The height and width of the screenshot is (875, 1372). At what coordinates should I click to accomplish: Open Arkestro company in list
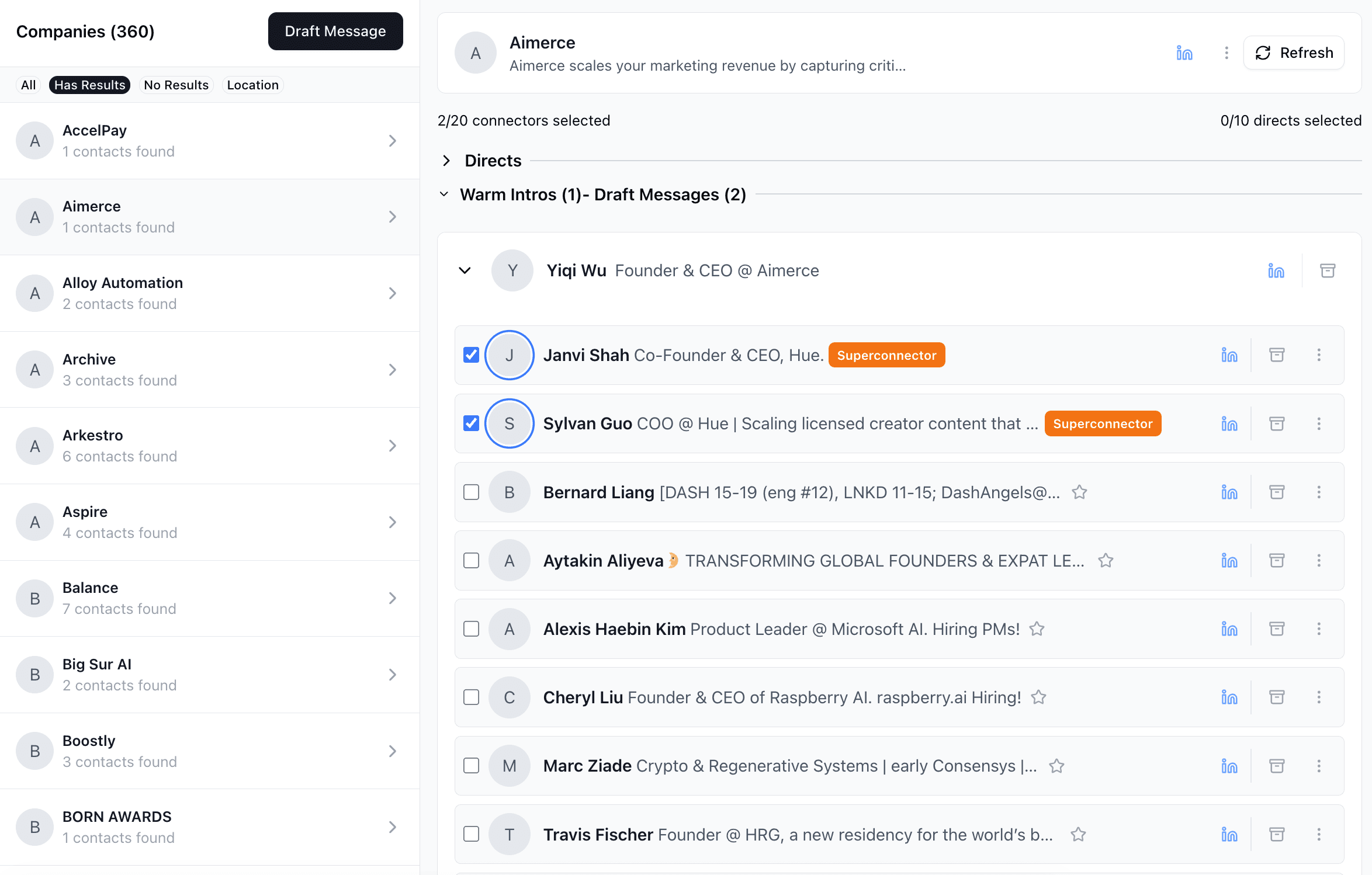209,446
